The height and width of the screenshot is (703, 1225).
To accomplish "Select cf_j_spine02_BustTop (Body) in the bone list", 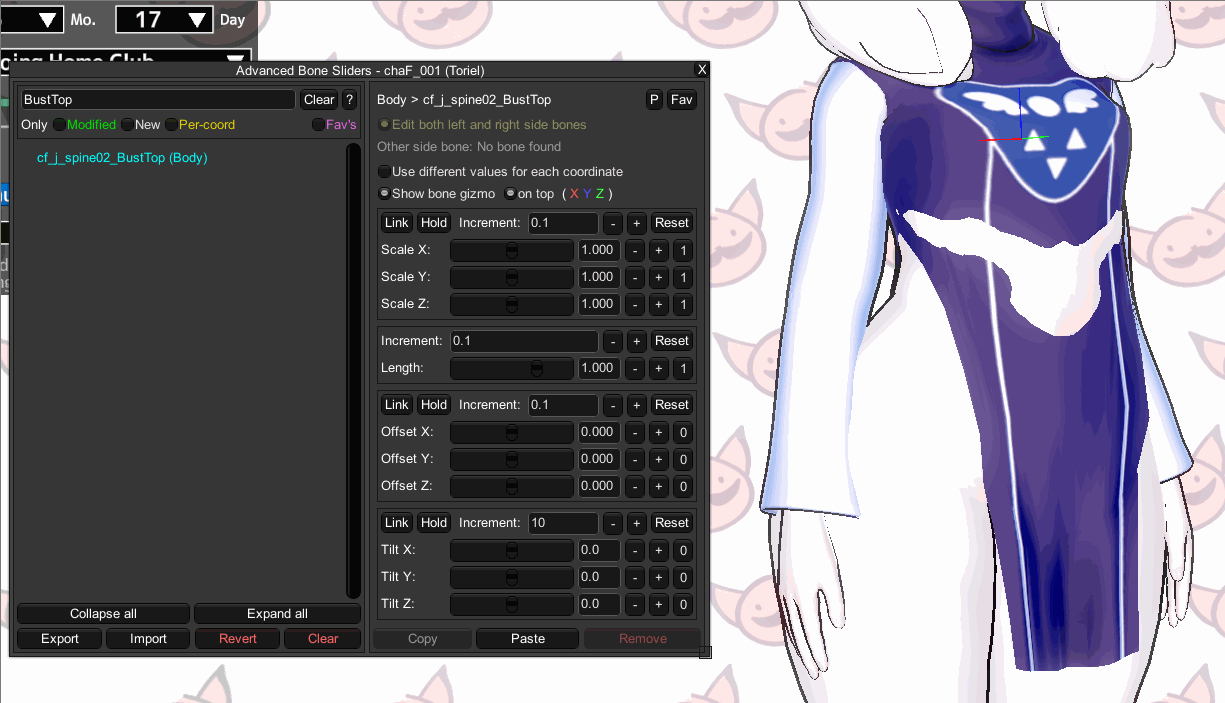I will pyautogui.click(x=122, y=158).
